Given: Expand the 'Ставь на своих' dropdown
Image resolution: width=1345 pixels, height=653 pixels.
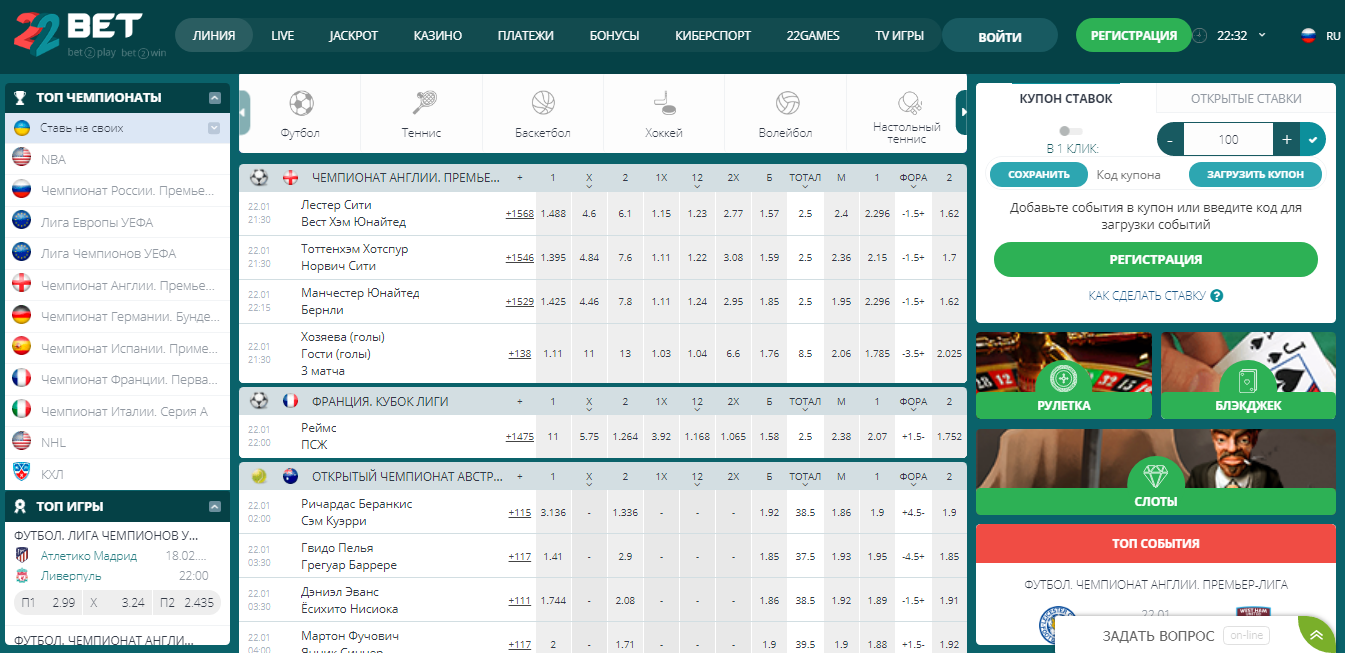Looking at the screenshot, I should (214, 128).
